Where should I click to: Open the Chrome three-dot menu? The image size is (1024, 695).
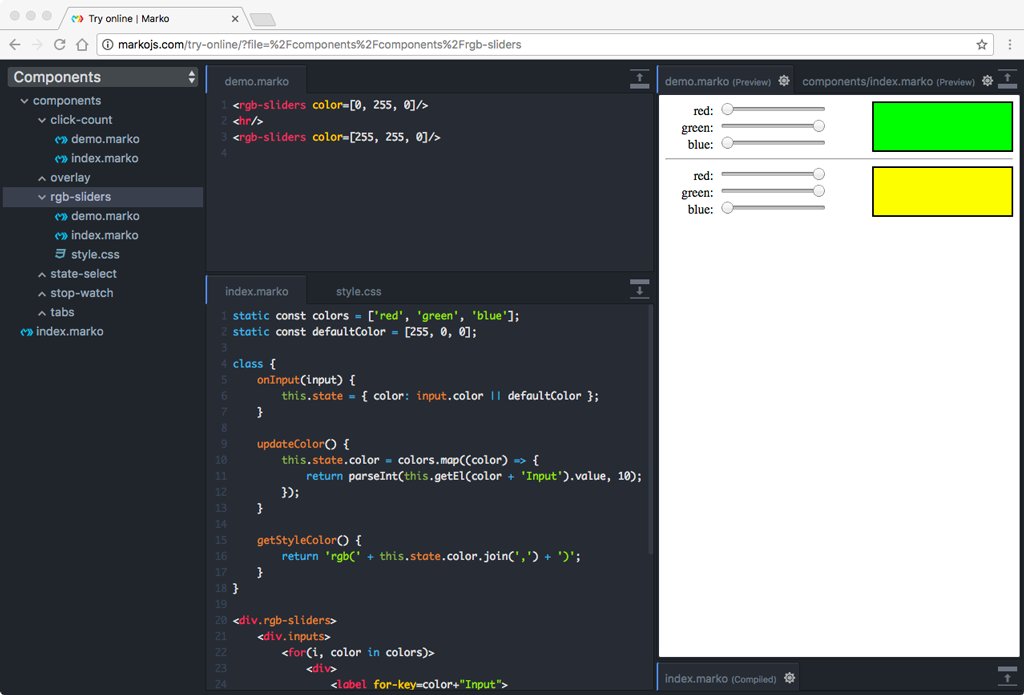(x=1010, y=44)
